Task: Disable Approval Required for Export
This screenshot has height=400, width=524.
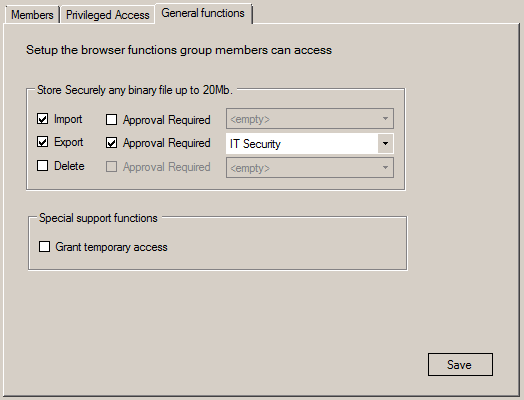Action: (x=111, y=143)
